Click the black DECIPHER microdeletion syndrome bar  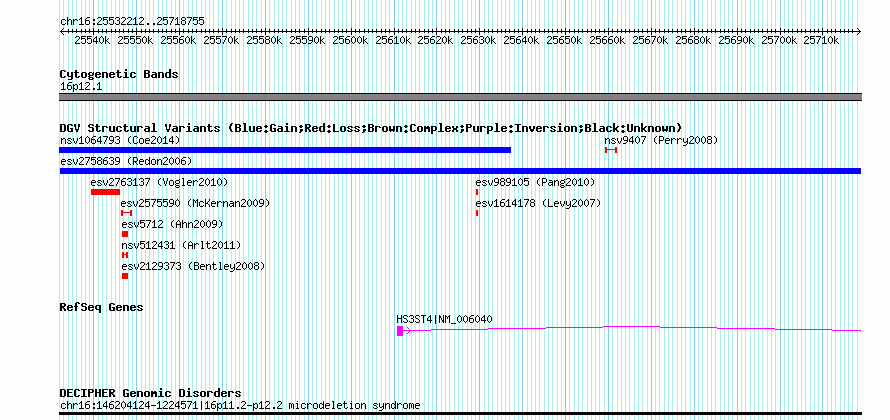(x=460, y=414)
